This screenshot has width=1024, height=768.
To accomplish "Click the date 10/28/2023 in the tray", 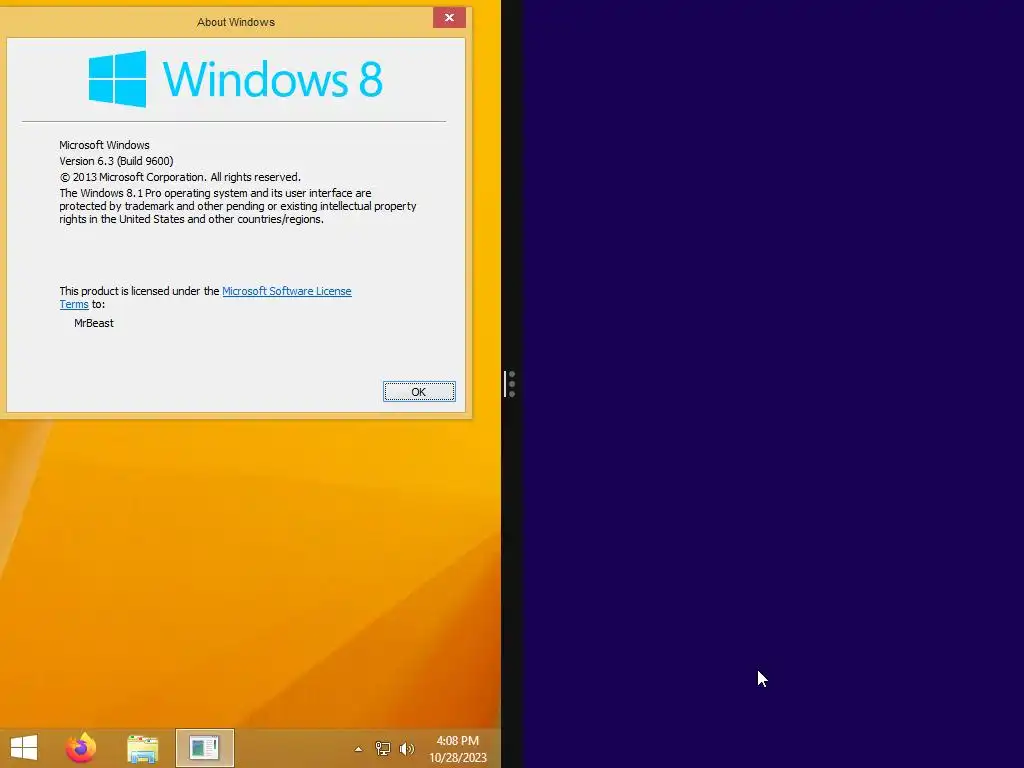I will [x=458, y=758].
